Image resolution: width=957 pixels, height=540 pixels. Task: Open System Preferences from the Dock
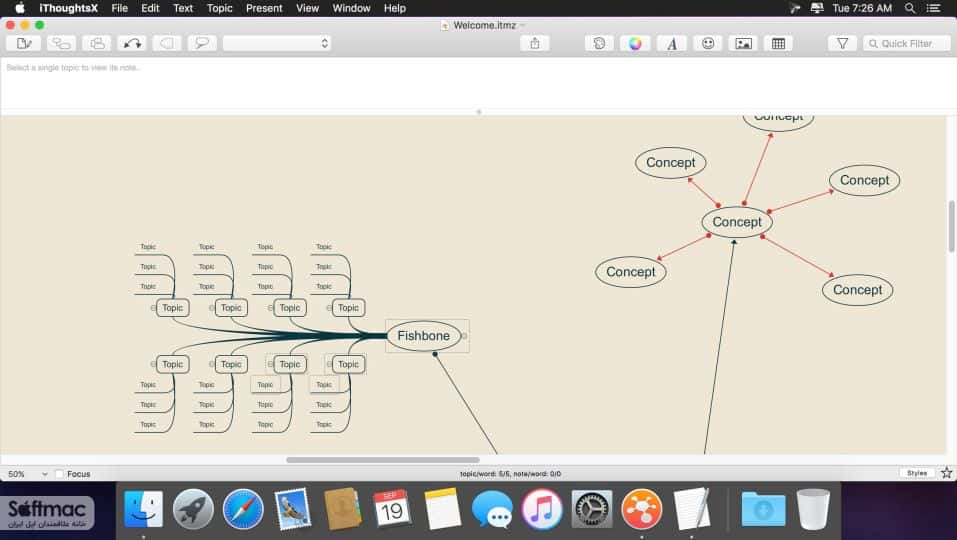pyautogui.click(x=591, y=509)
